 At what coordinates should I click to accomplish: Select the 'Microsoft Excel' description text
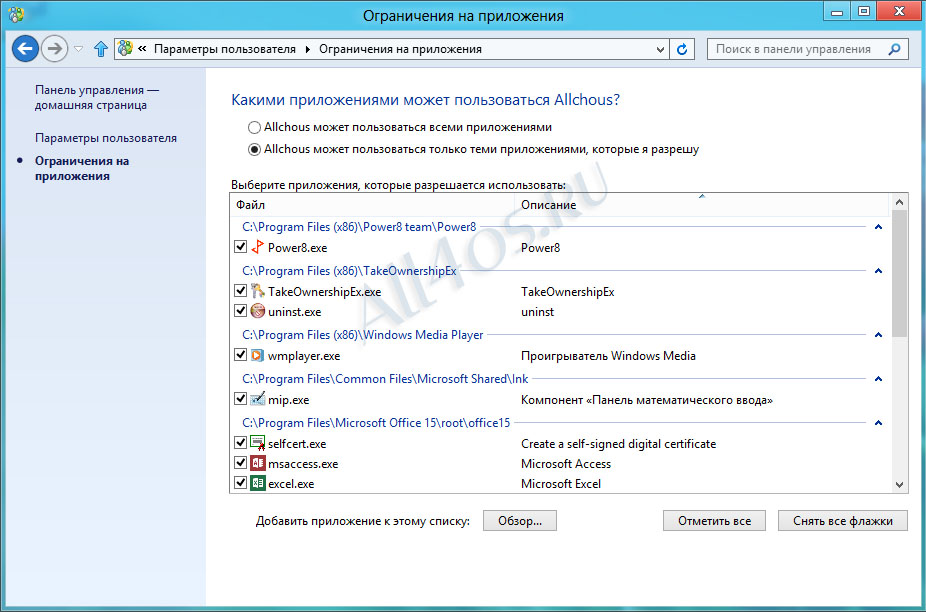(x=561, y=483)
